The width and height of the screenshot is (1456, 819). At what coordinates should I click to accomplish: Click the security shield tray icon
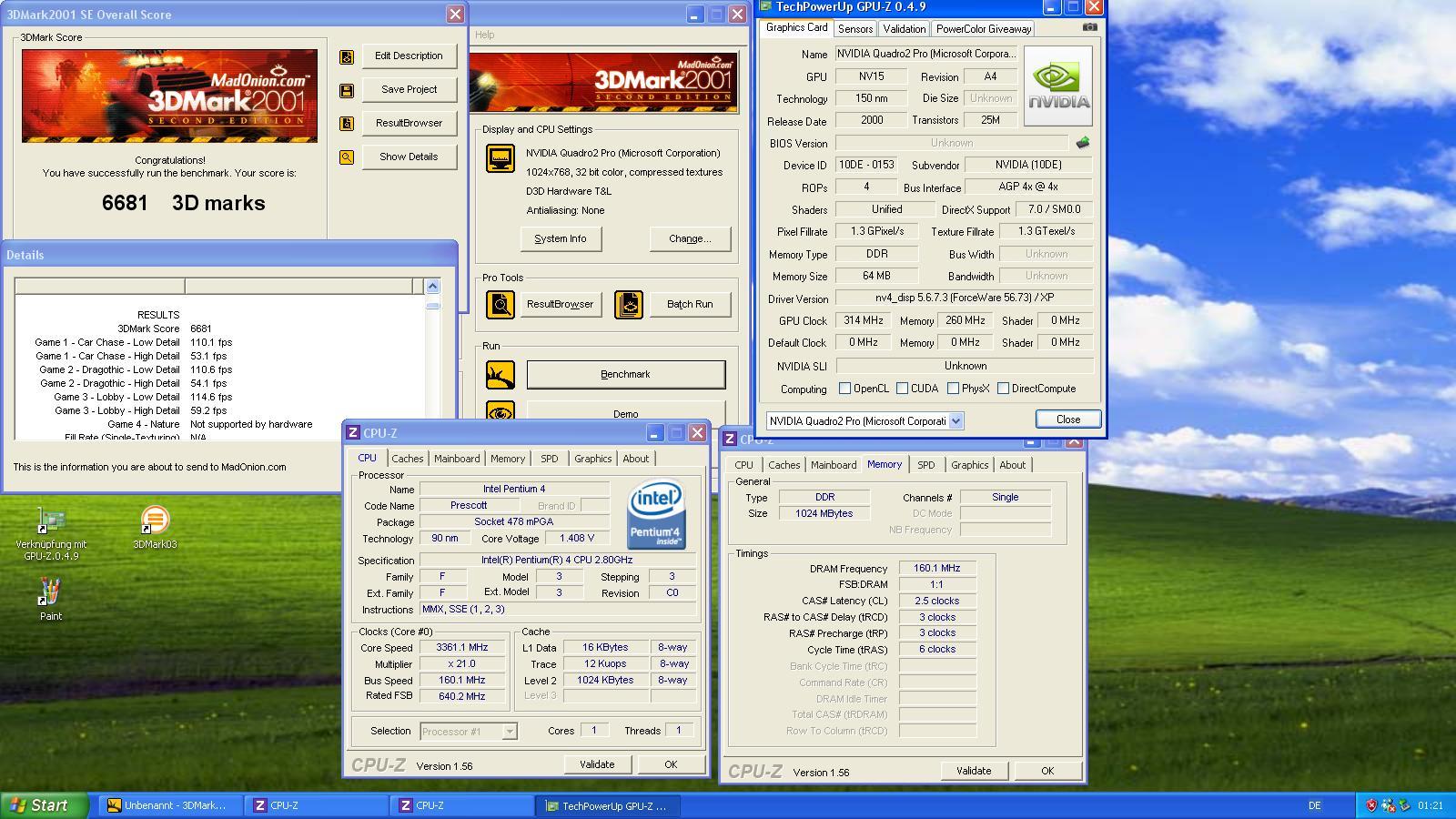tap(1371, 805)
